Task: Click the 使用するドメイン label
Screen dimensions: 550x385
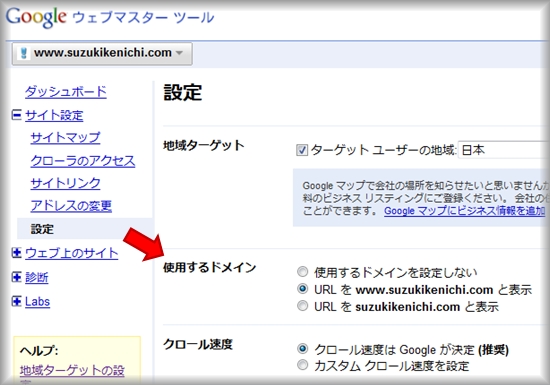Action: pos(210,268)
